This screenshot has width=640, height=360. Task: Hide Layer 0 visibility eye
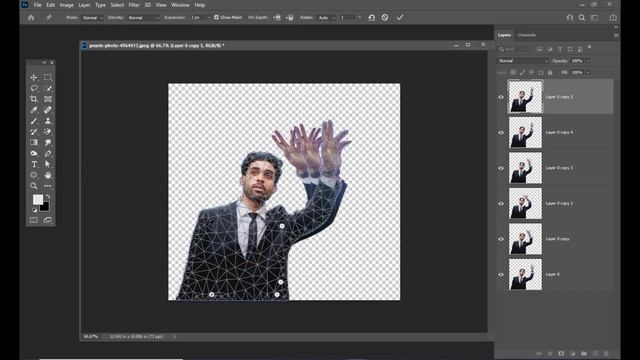click(501, 275)
